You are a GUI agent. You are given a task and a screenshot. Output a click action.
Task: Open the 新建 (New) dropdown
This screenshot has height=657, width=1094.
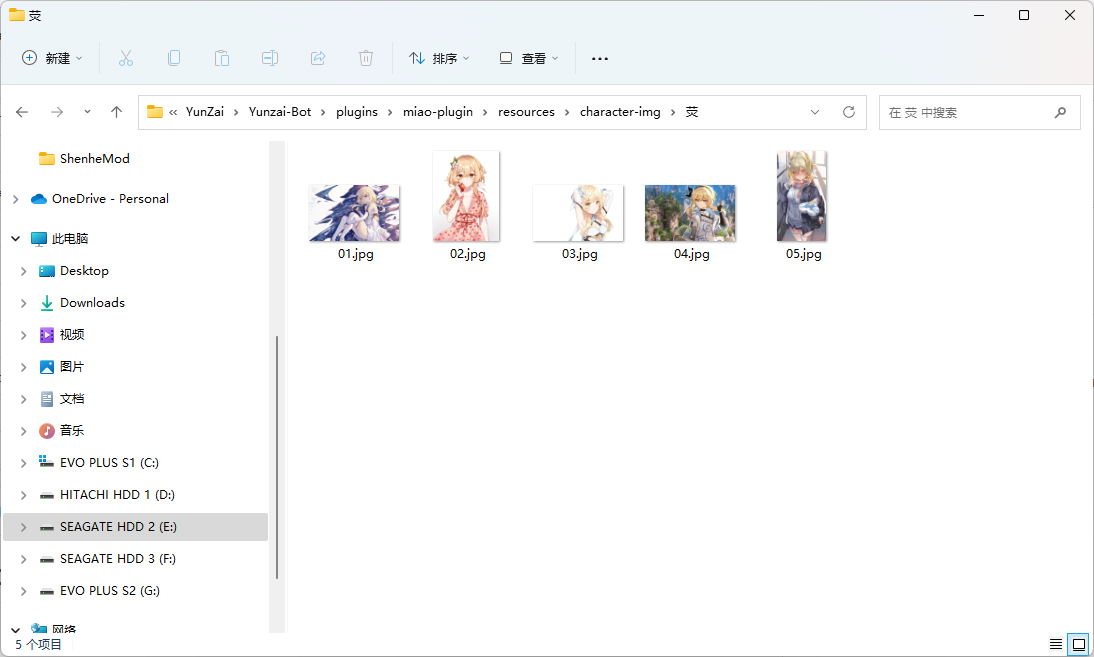[52, 58]
